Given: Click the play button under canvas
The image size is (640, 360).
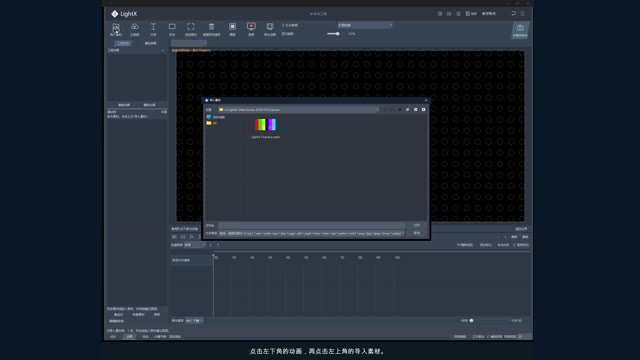Looking at the screenshot, I should (x=191, y=237).
